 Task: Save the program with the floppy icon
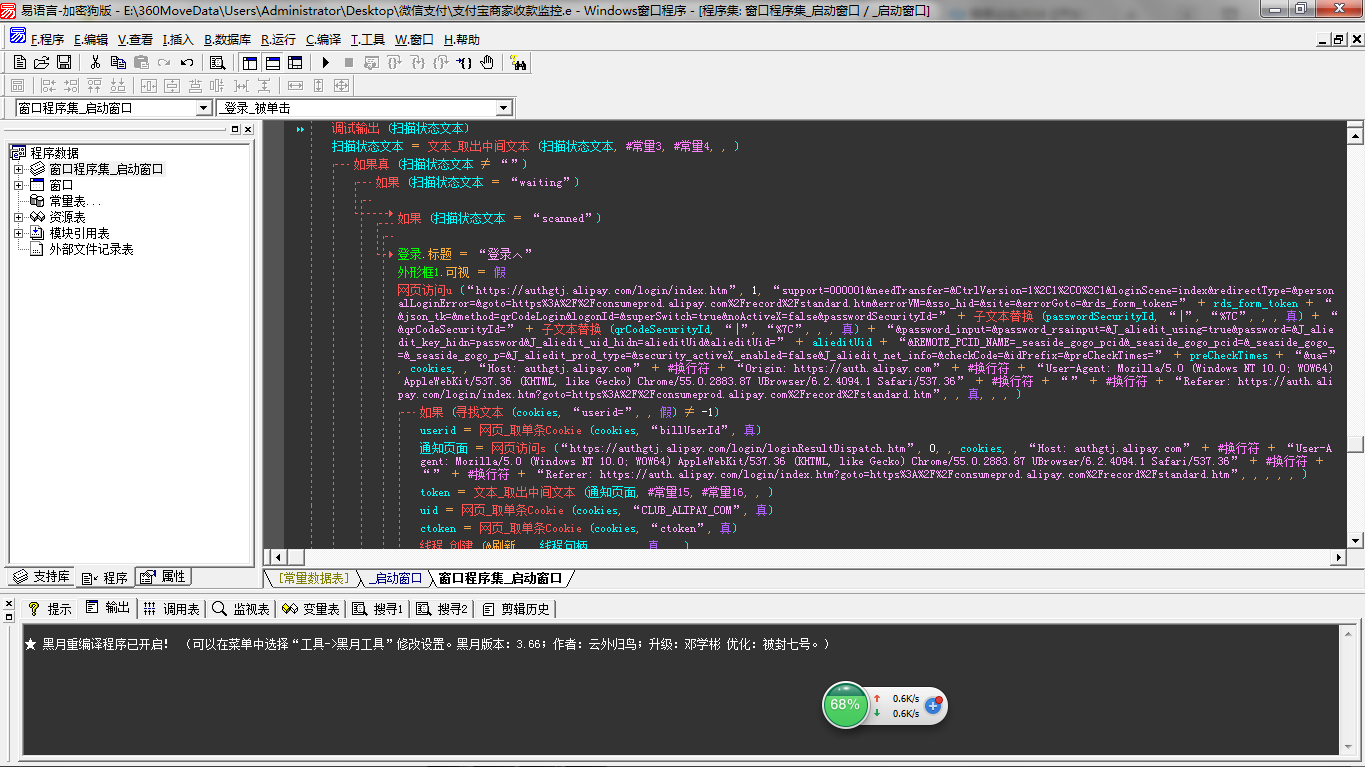click(x=64, y=62)
